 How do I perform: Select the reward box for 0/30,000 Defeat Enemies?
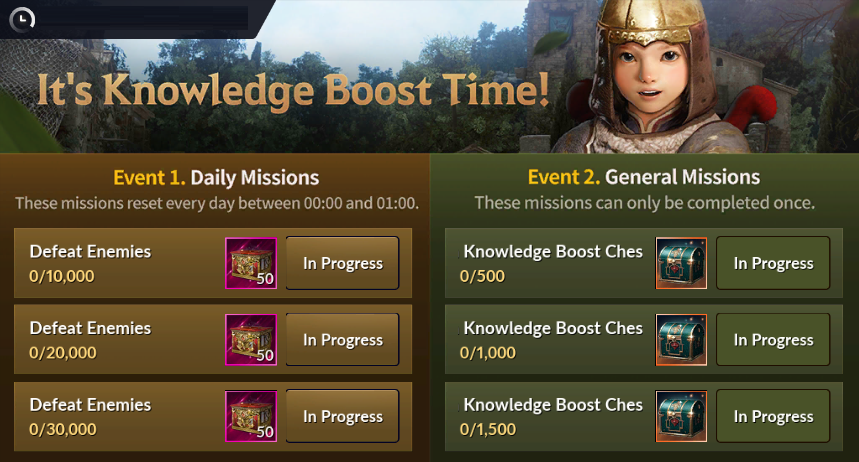[x=251, y=417]
